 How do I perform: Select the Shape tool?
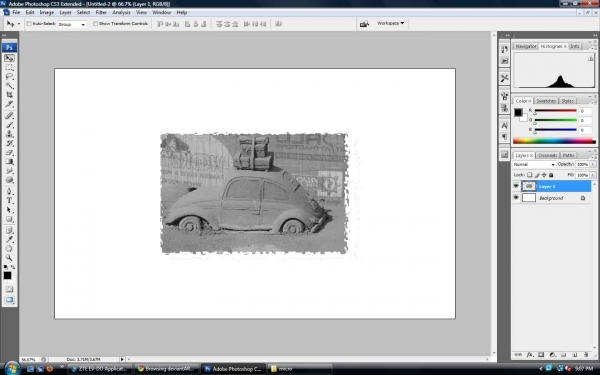coord(9,219)
